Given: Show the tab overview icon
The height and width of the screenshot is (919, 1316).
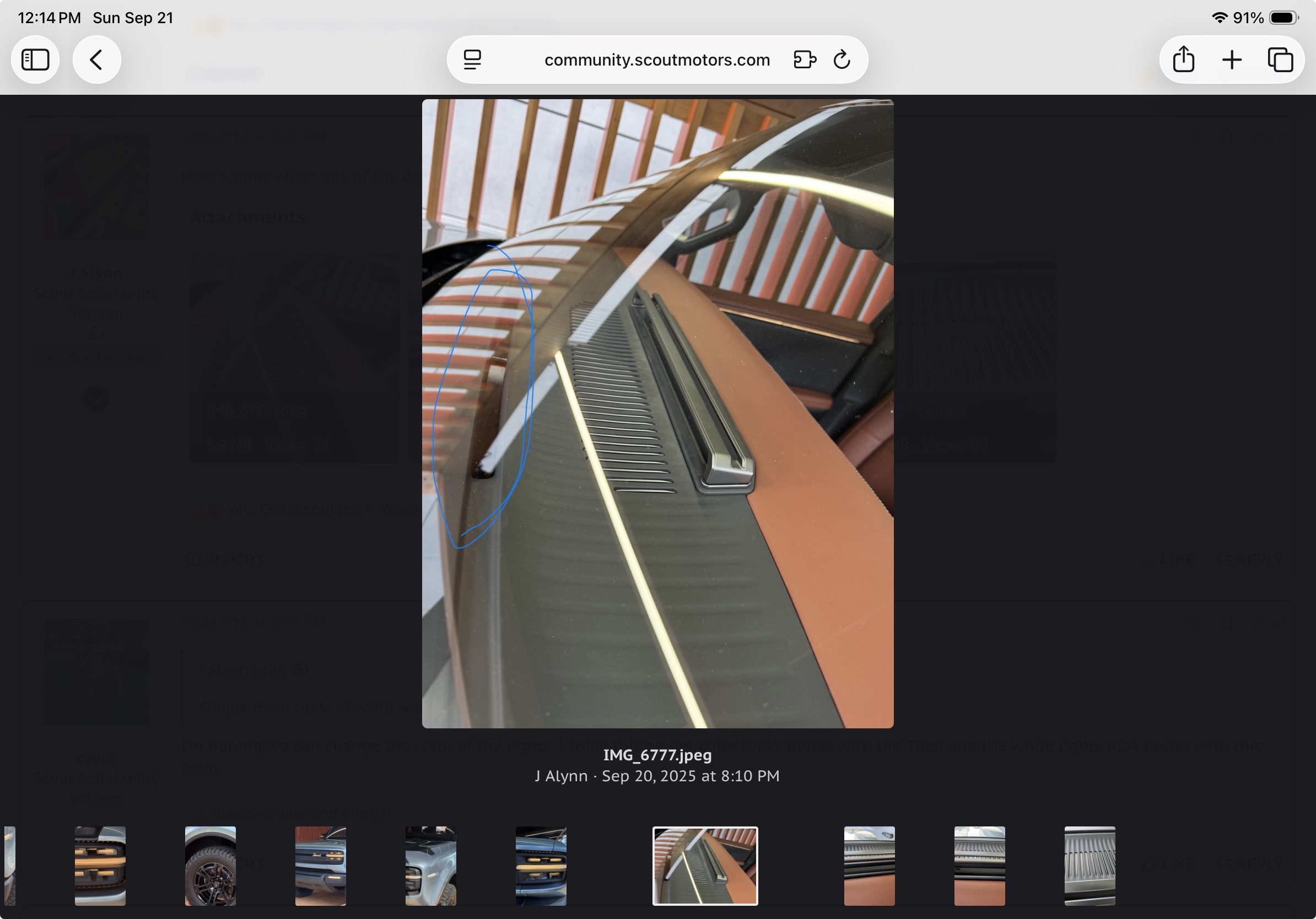Looking at the screenshot, I should [1280, 60].
